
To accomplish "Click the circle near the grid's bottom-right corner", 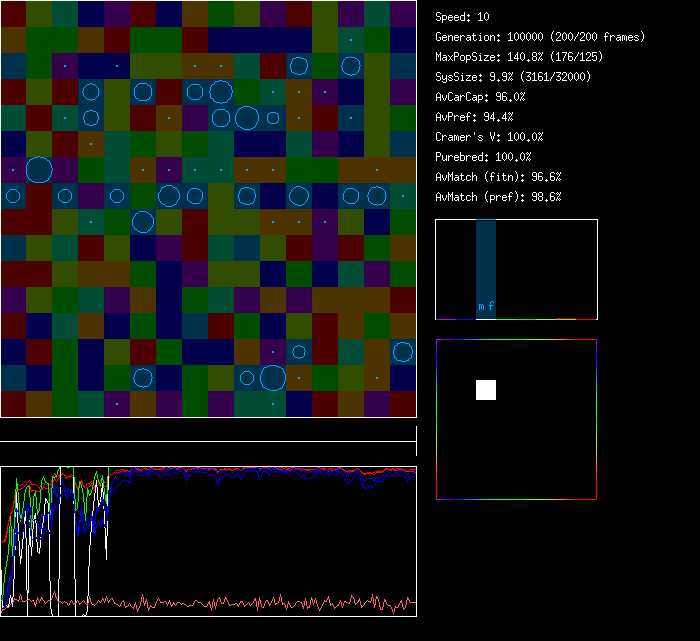I will (x=403, y=352).
